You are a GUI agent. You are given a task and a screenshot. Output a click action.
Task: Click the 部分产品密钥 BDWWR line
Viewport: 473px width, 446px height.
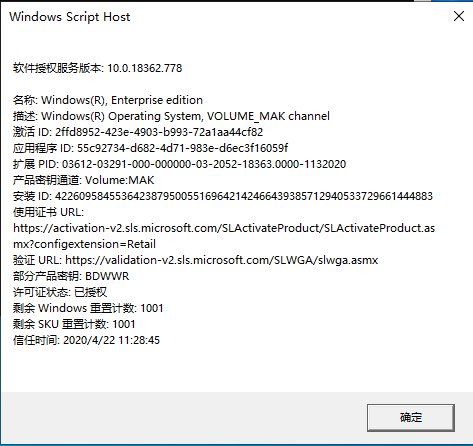71,276
